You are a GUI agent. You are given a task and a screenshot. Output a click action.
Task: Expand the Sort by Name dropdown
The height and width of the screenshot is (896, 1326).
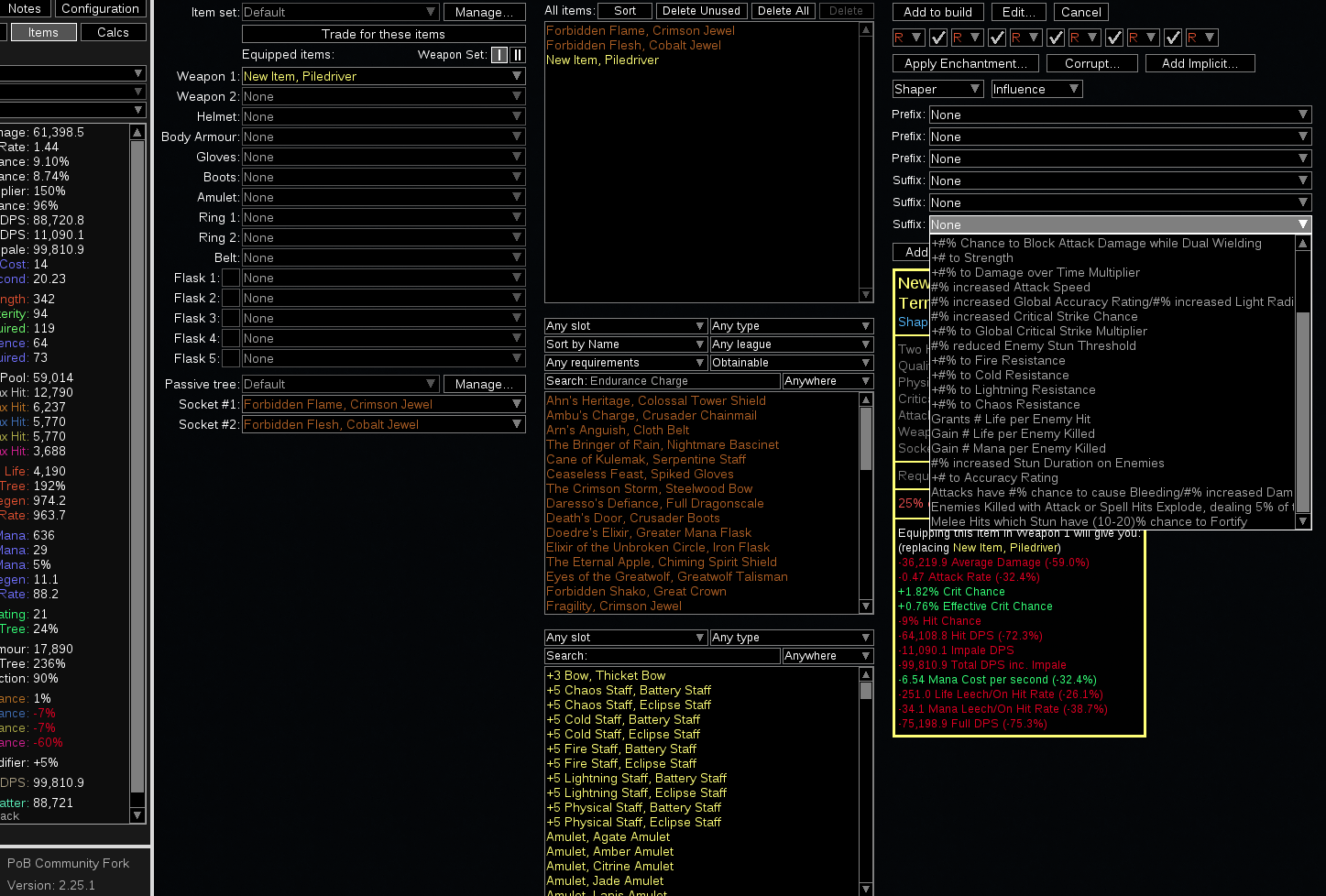[624, 344]
